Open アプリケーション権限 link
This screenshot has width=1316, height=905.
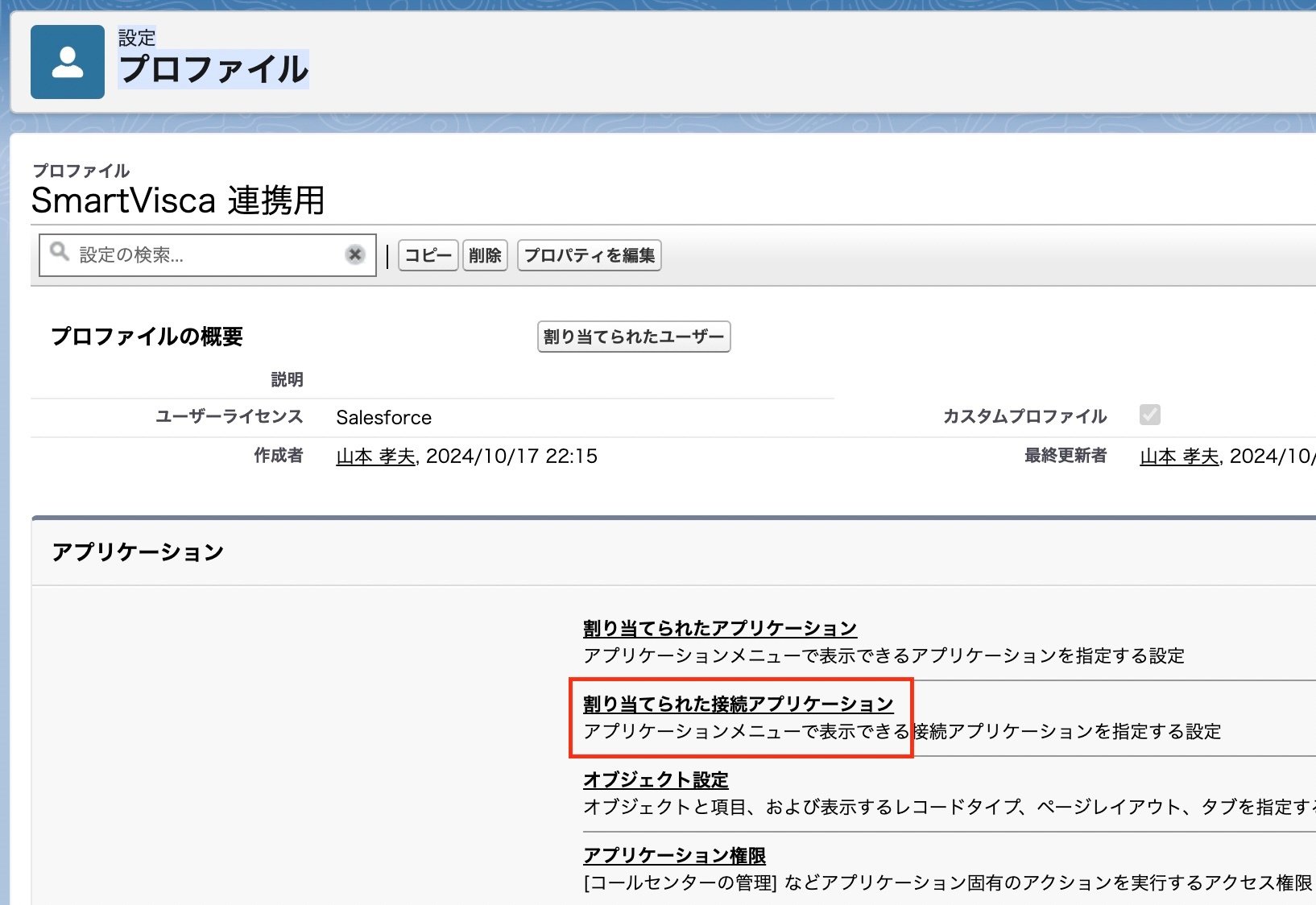pyautogui.click(x=674, y=855)
